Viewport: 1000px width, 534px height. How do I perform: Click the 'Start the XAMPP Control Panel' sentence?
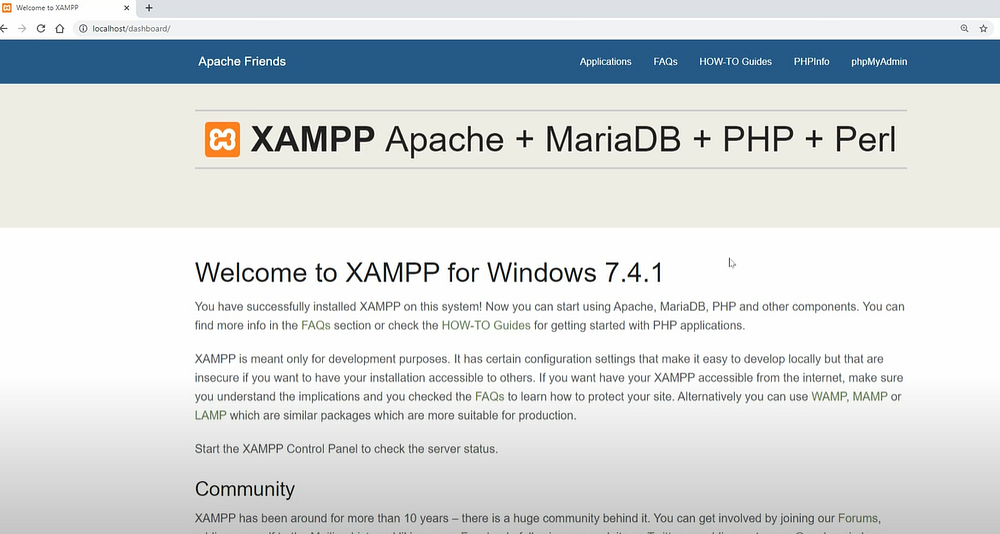[346, 449]
